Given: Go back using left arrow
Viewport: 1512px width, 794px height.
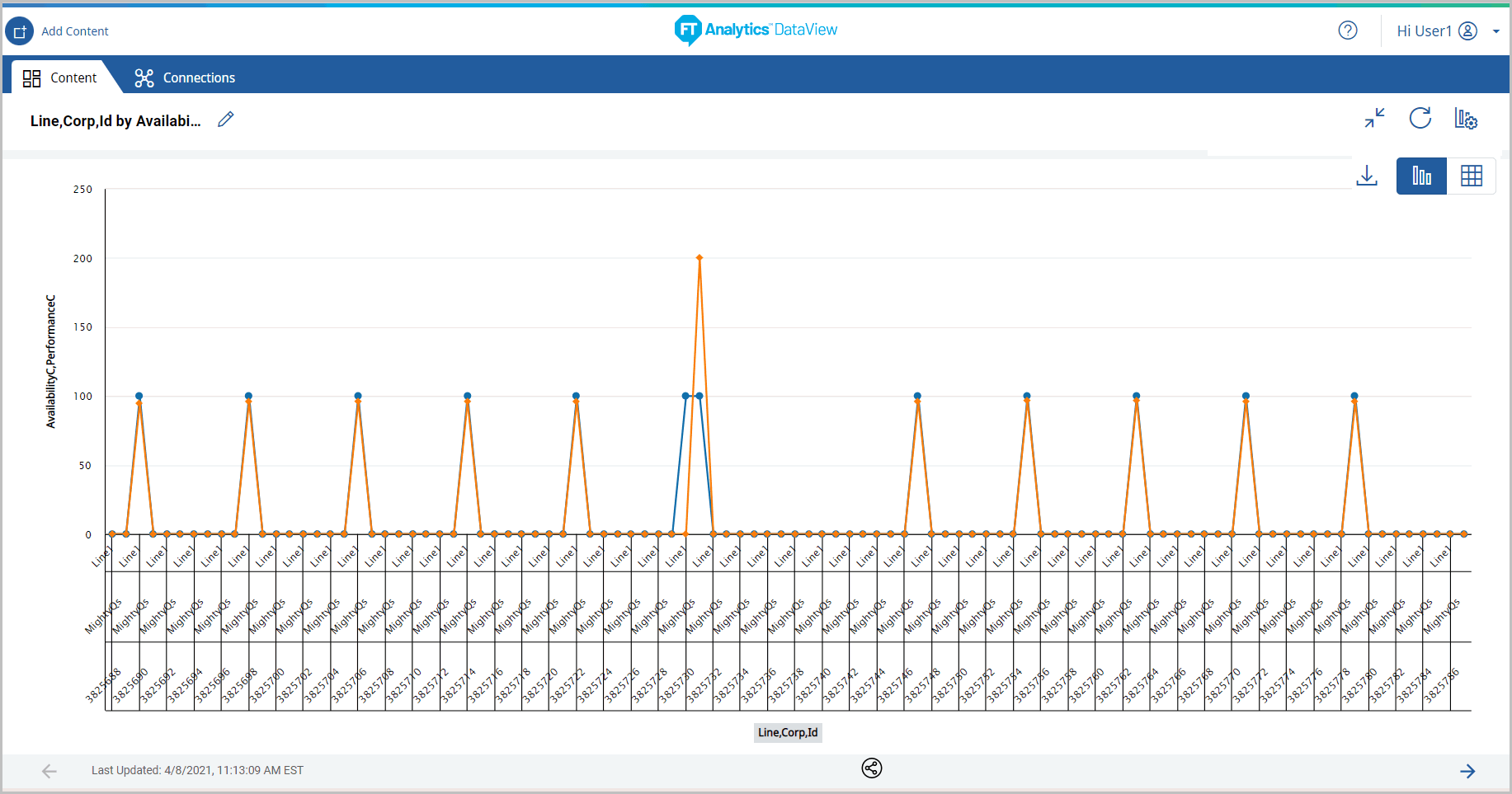Looking at the screenshot, I should point(49,771).
